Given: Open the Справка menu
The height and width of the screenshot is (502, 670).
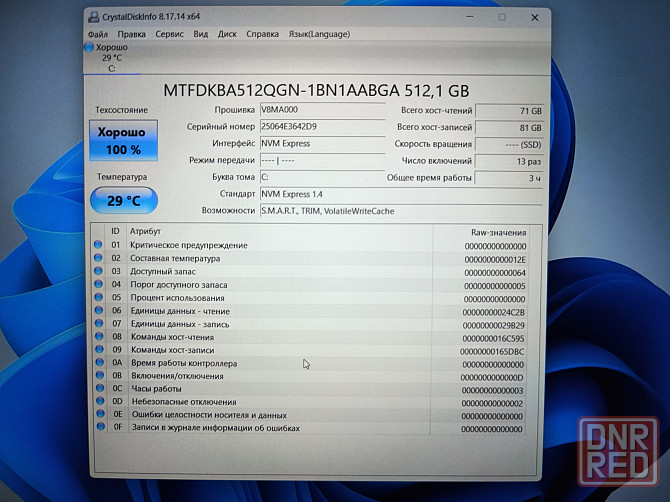Looking at the screenshot, I should 262,33.
